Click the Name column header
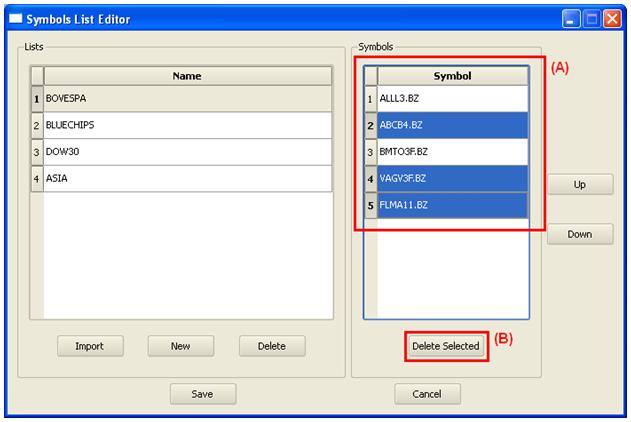This screenshot has width=631, height=422. click(x=187, y=76)
